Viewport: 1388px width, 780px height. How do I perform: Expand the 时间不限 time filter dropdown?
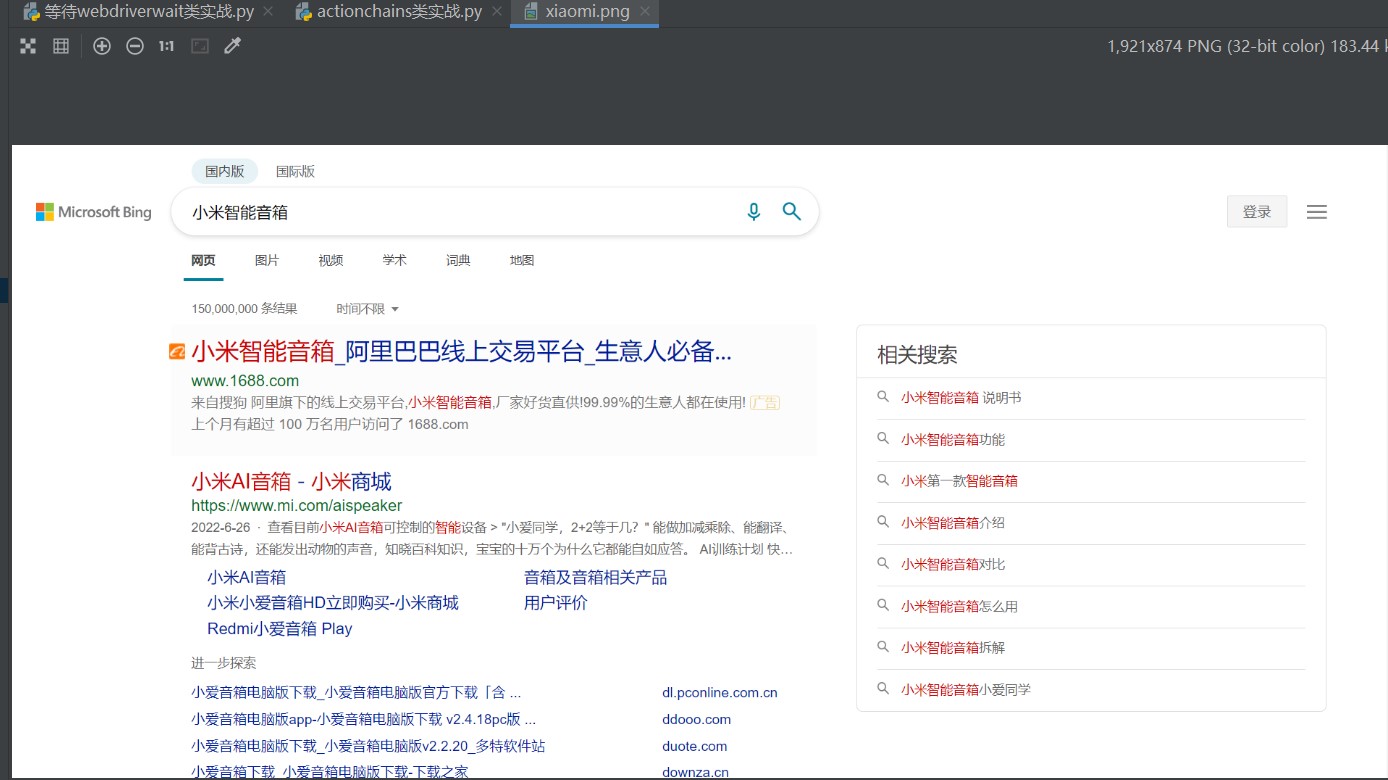tap(368, 309)
